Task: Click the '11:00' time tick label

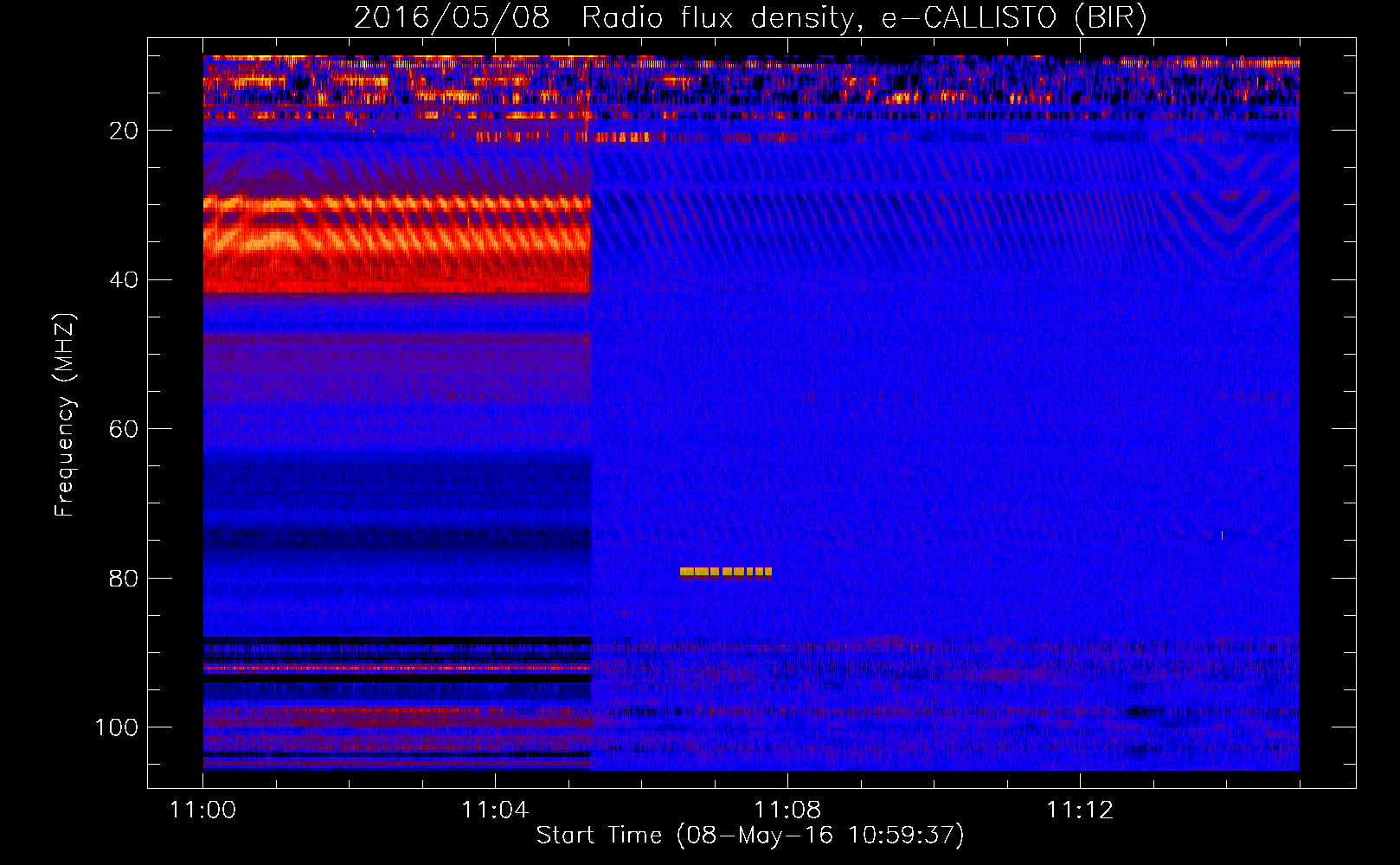Action: coord(202,810)
